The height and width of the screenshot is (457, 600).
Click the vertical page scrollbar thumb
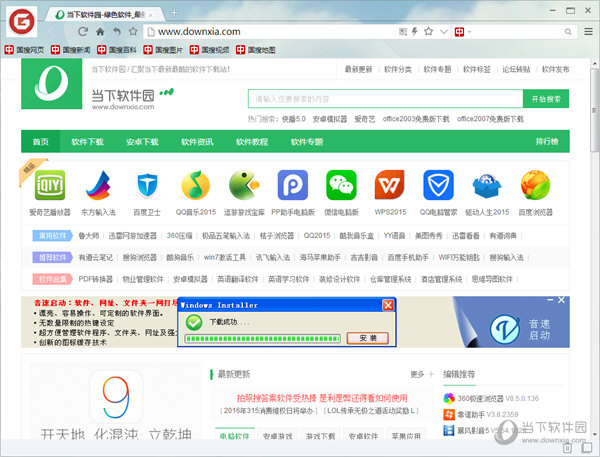coord(595,110)
